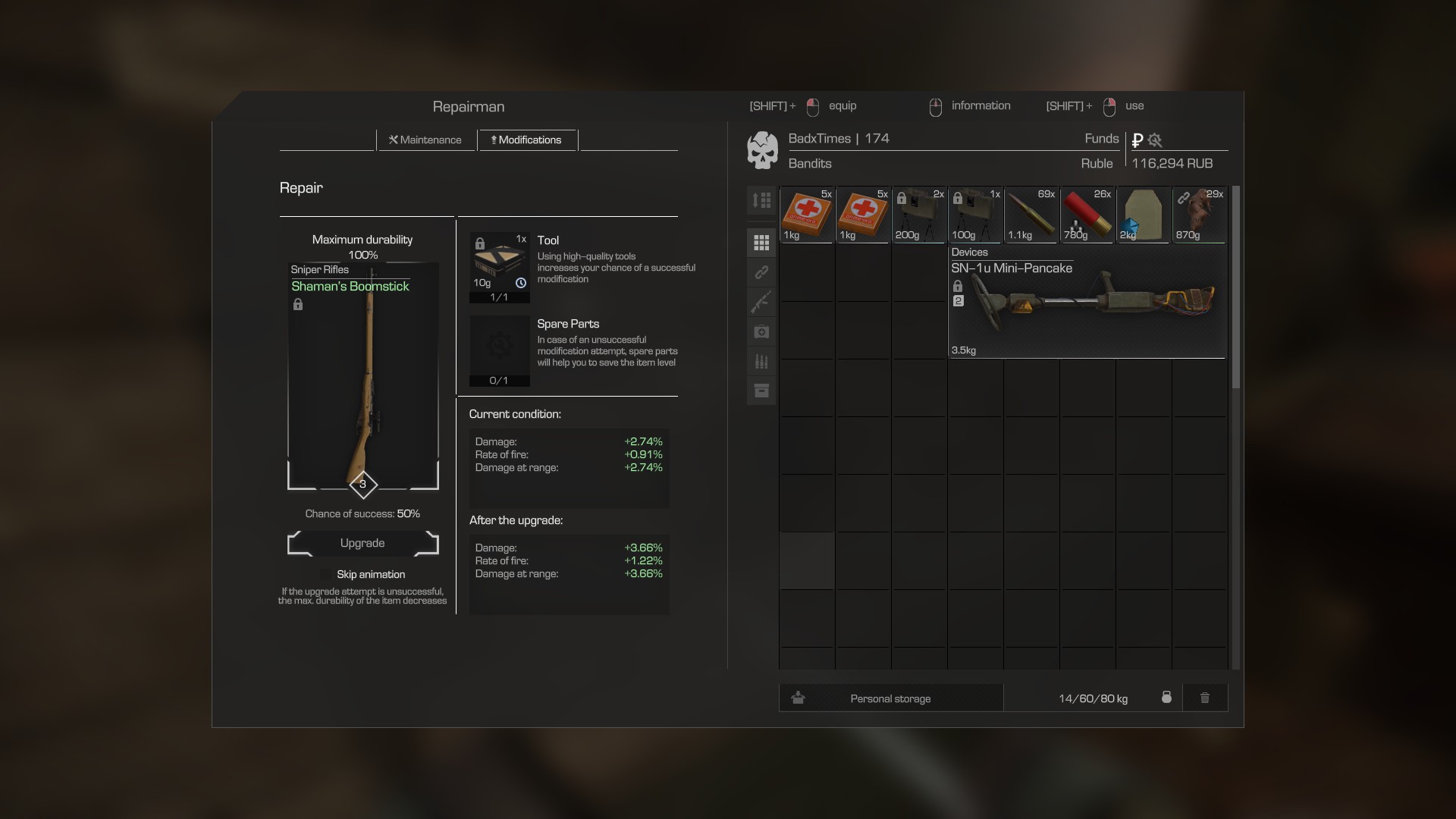This screenshot has width=1456, height=819.
Task: Select the SN-1u Mini-Pancake detector
Action: click(x=1087, y=302)
